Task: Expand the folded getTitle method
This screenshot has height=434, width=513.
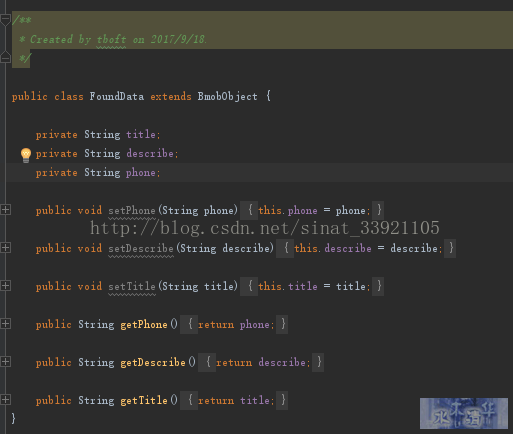Action: (x=5, y=400)
